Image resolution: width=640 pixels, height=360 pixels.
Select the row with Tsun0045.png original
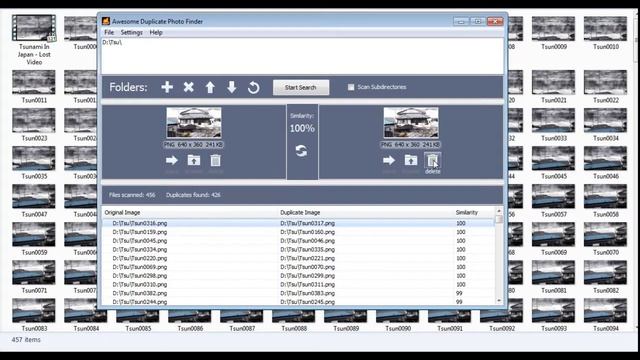298,241
